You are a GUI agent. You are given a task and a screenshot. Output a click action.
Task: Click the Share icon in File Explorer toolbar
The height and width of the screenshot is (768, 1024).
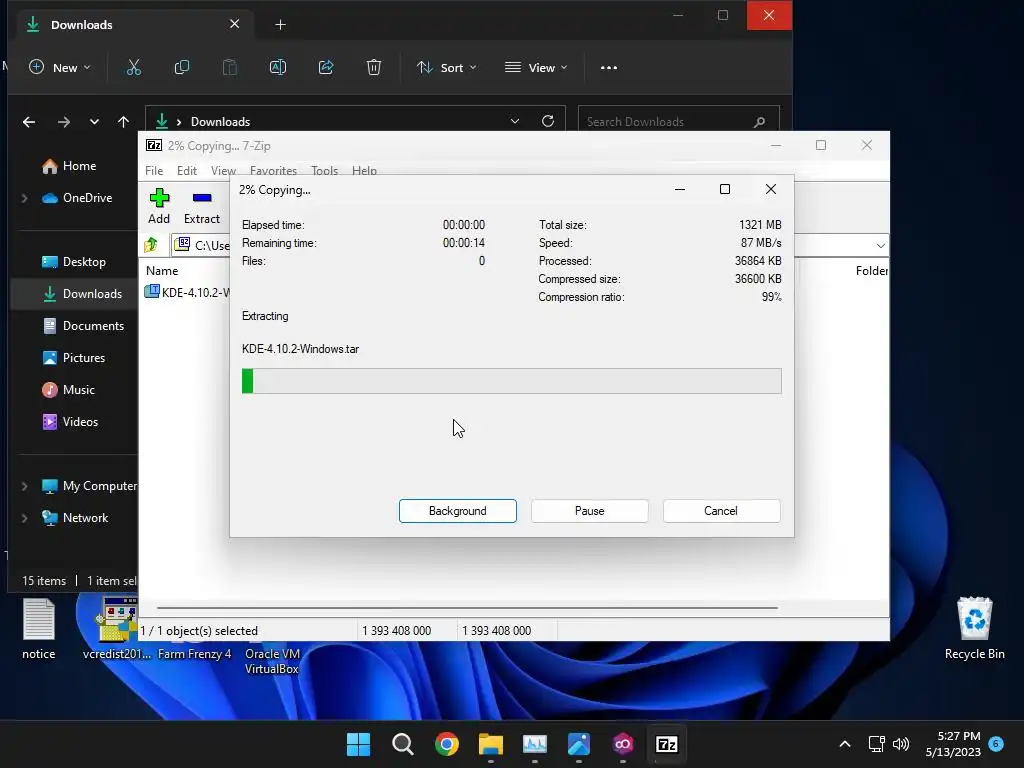326,67
